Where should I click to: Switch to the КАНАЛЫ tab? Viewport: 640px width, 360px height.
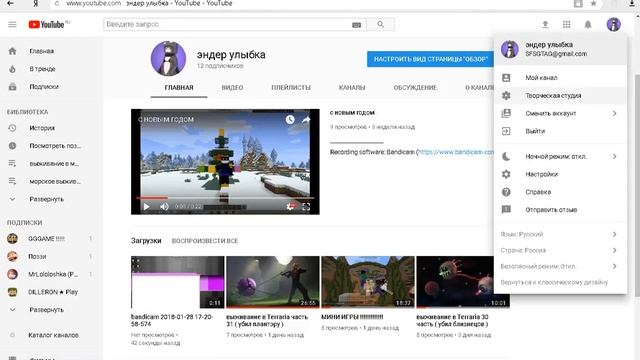(352, 87)
